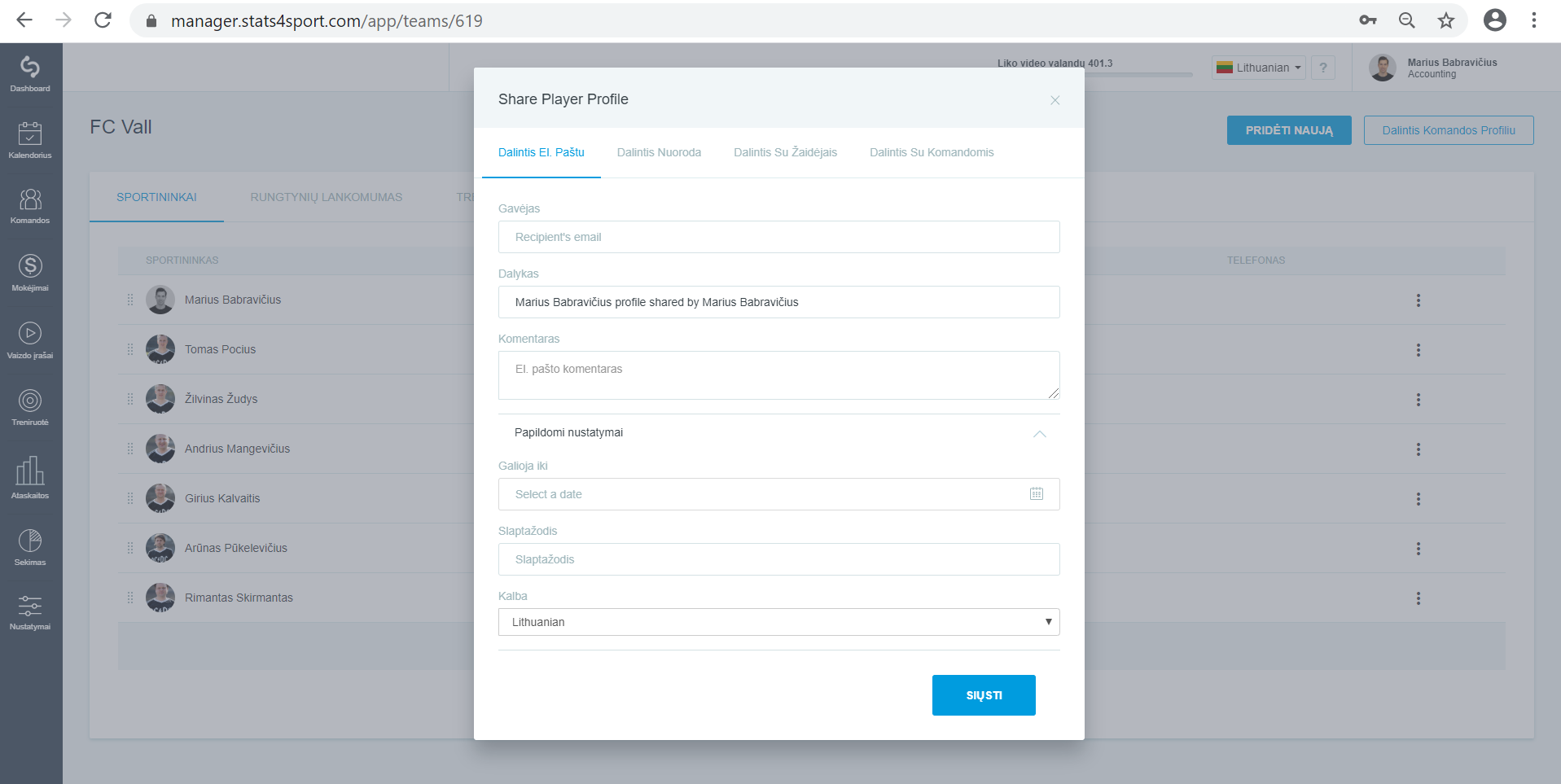Open the browser zoom magnifier icon
The width and height of the screenshot is (1561, 784).
pyautogui.click(x=1407, y=20)
